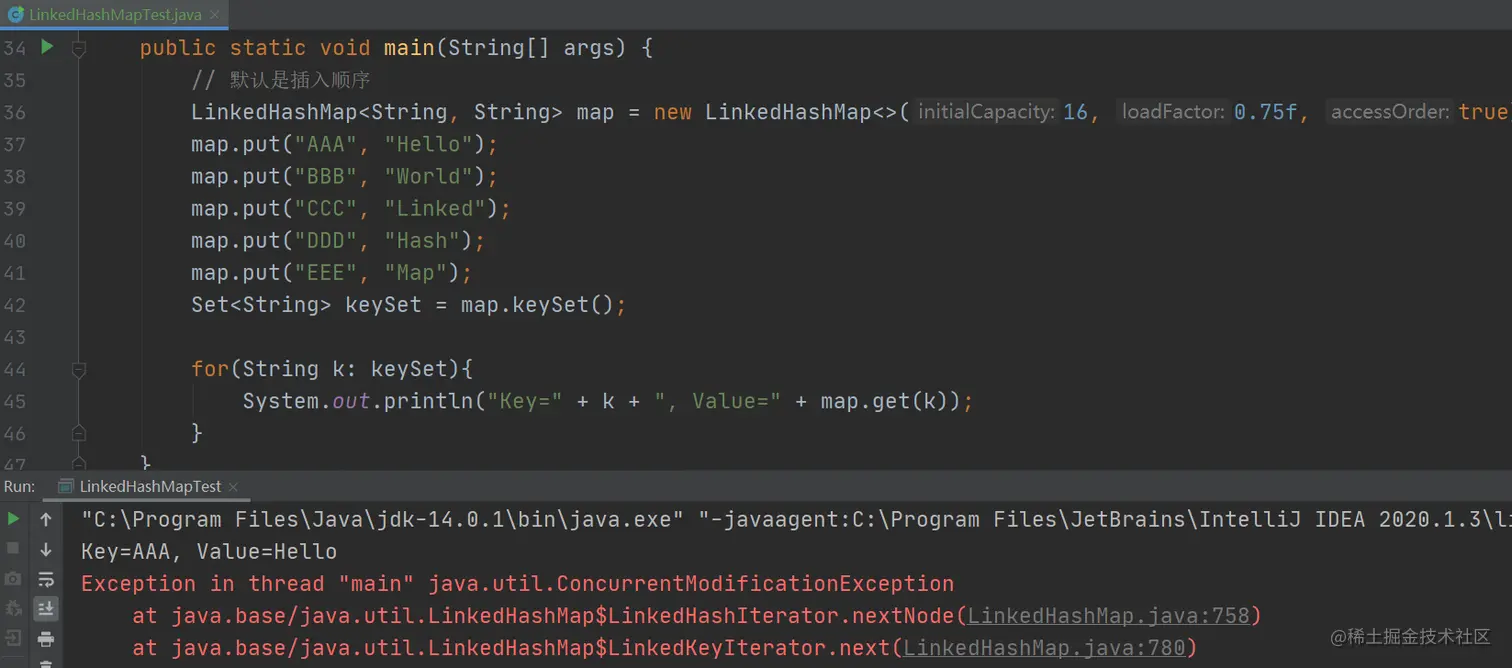Click the Set<String> keySet declaration line

pyautogui.click(x=409, y=304)
